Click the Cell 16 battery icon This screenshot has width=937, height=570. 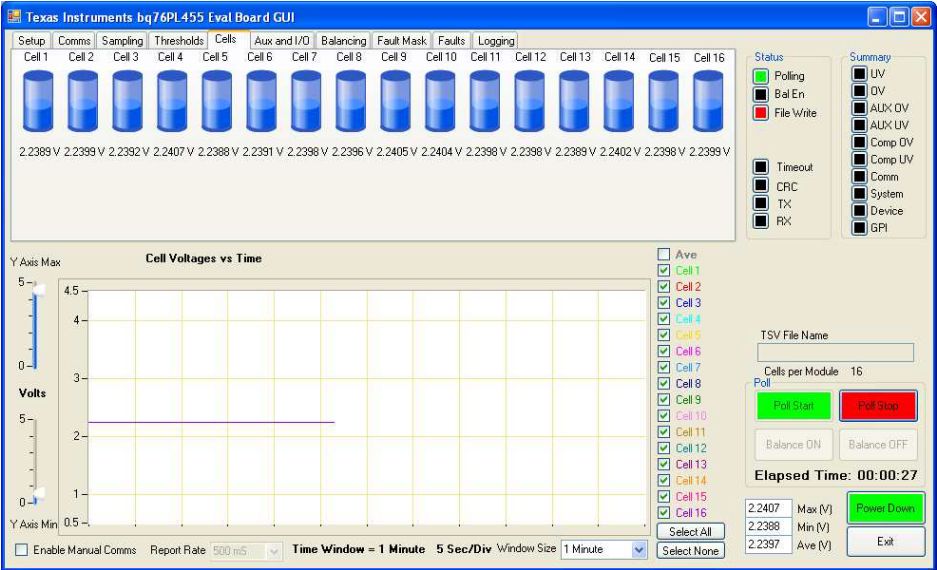[x=708, y=100]
